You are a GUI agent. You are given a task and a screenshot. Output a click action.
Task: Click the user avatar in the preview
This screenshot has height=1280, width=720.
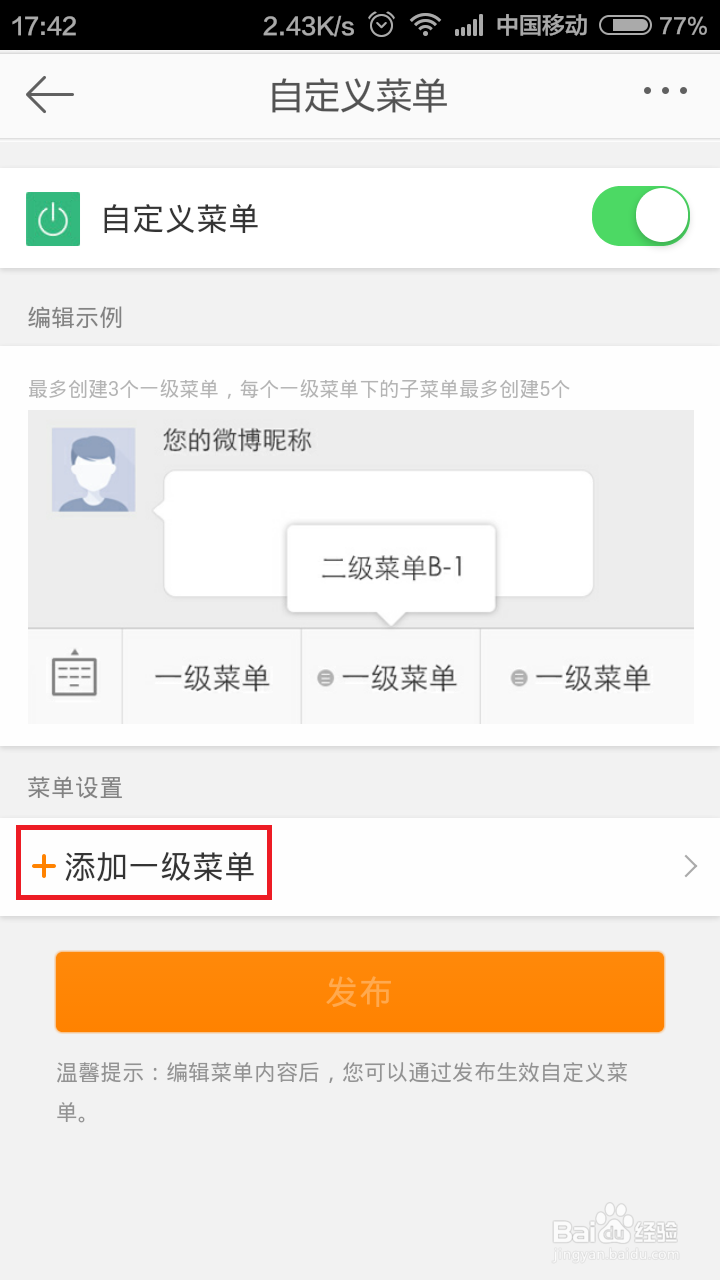point(94,470)
